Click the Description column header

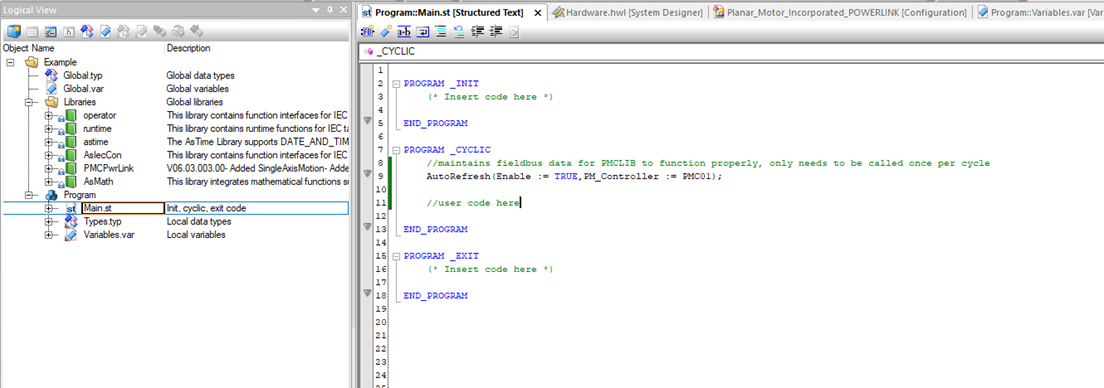tap(188, 48)
